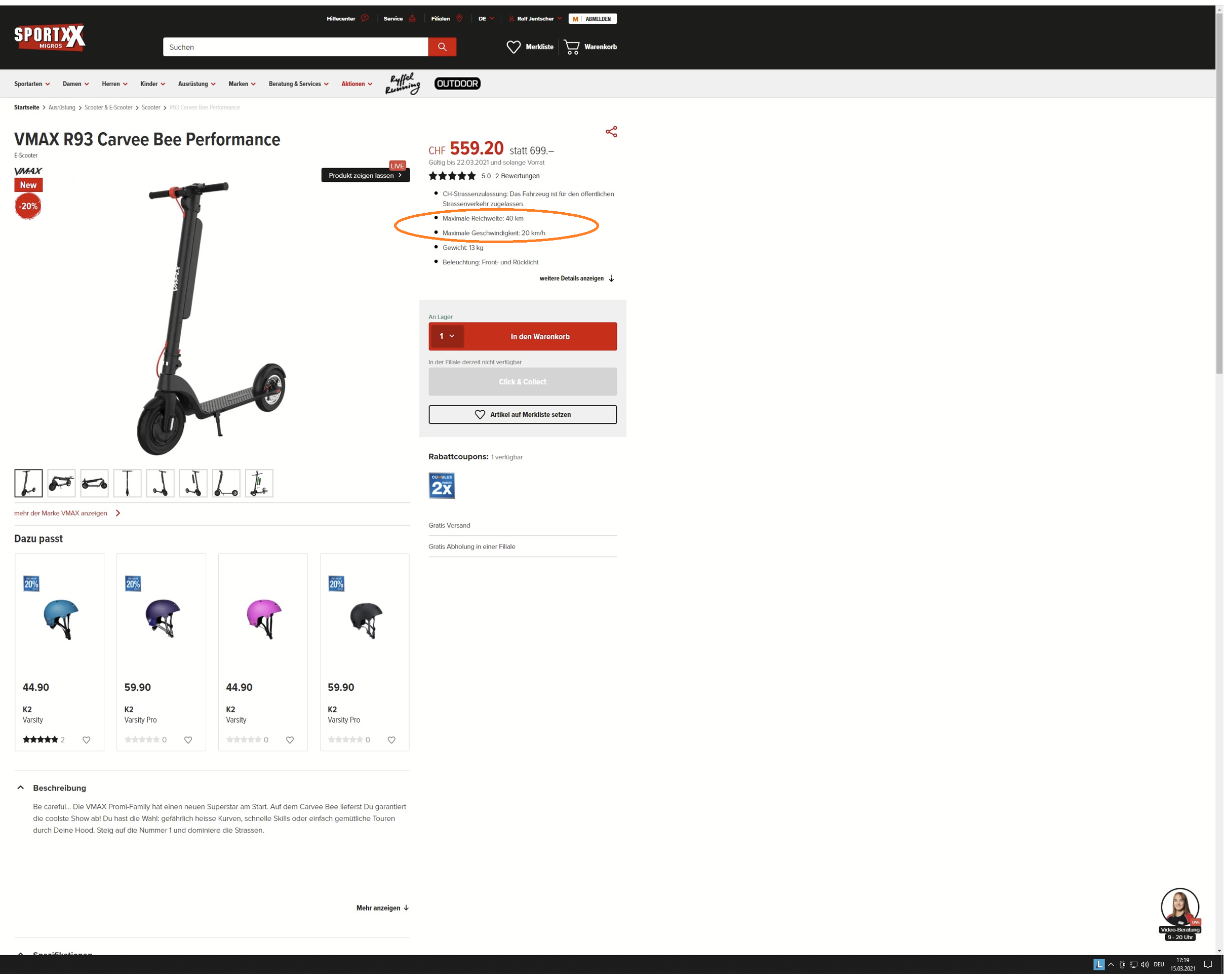Viewport: 1224px width, 980px height.
Task: Click the five-star rating of the scooter
Action: (452, 176)
